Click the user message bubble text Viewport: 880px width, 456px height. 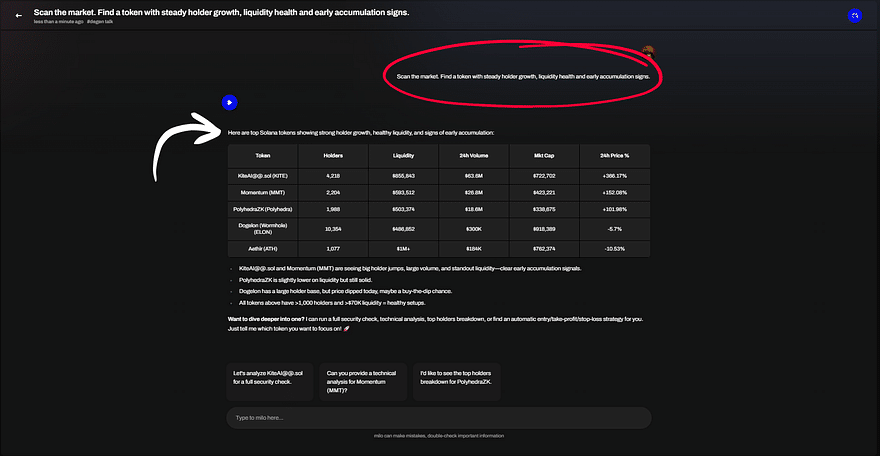click(522, 76)
